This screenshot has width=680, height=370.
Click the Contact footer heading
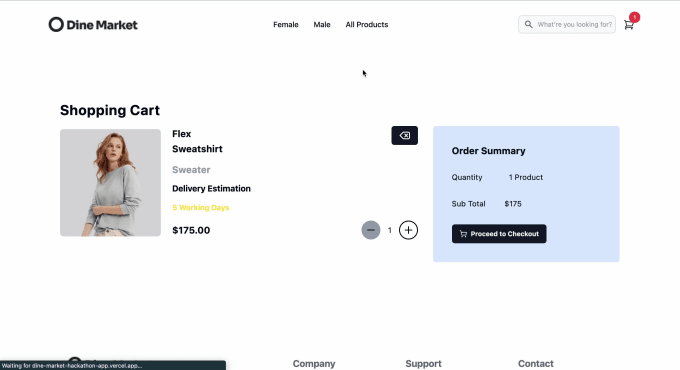pyautogui.click(x=536, y=363)
